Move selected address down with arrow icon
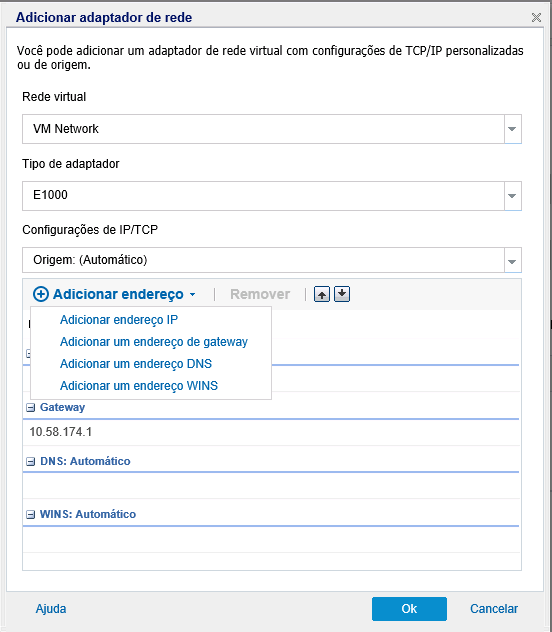This screenshot has height=632, width=552. click(342, 294)
